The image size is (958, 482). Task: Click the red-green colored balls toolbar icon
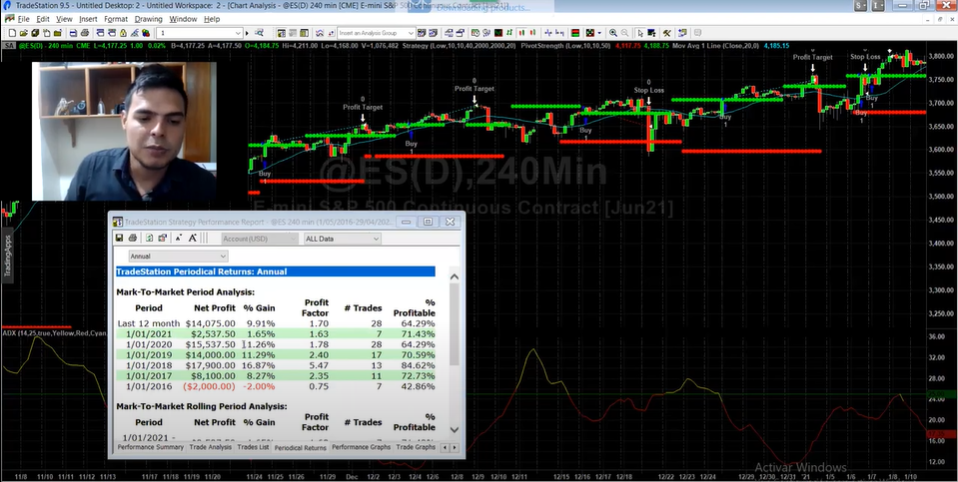[x=145, y=33]
